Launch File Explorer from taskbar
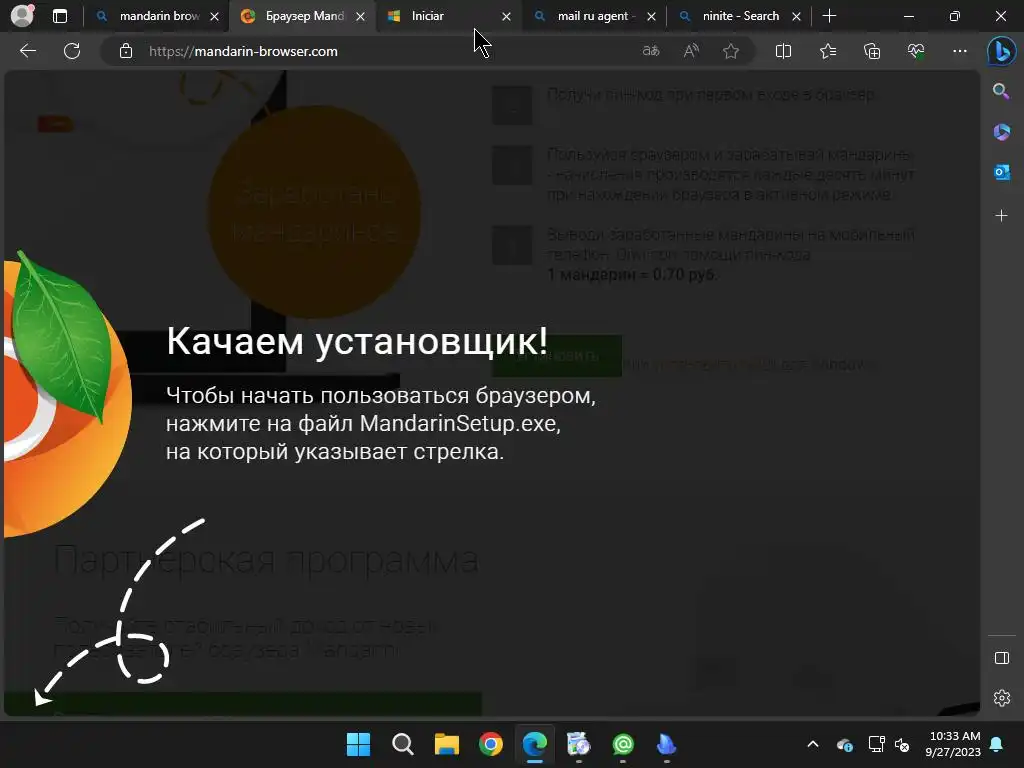The height and width of the screenshot is (768, 1024). coord(447,744)
